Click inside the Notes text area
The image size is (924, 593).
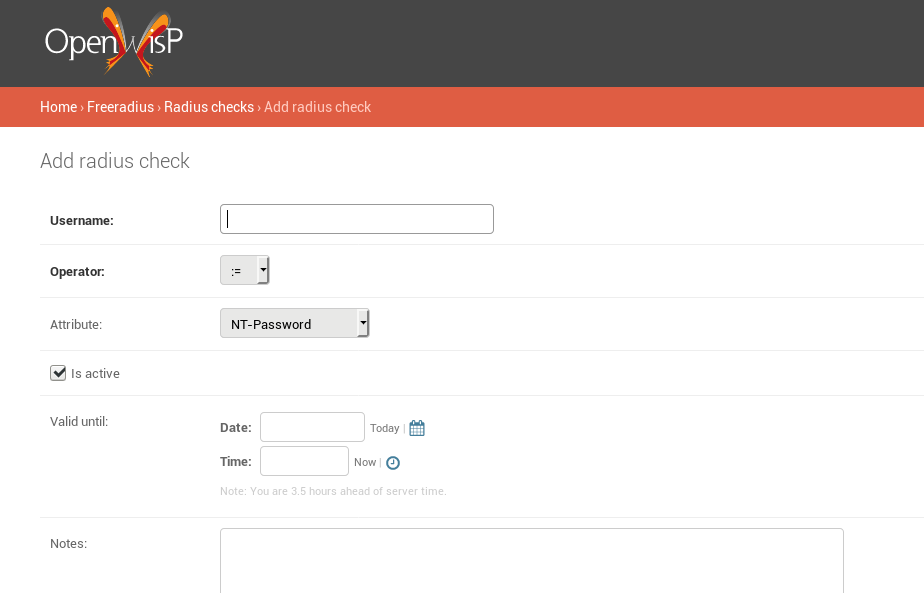pos(530,562)
